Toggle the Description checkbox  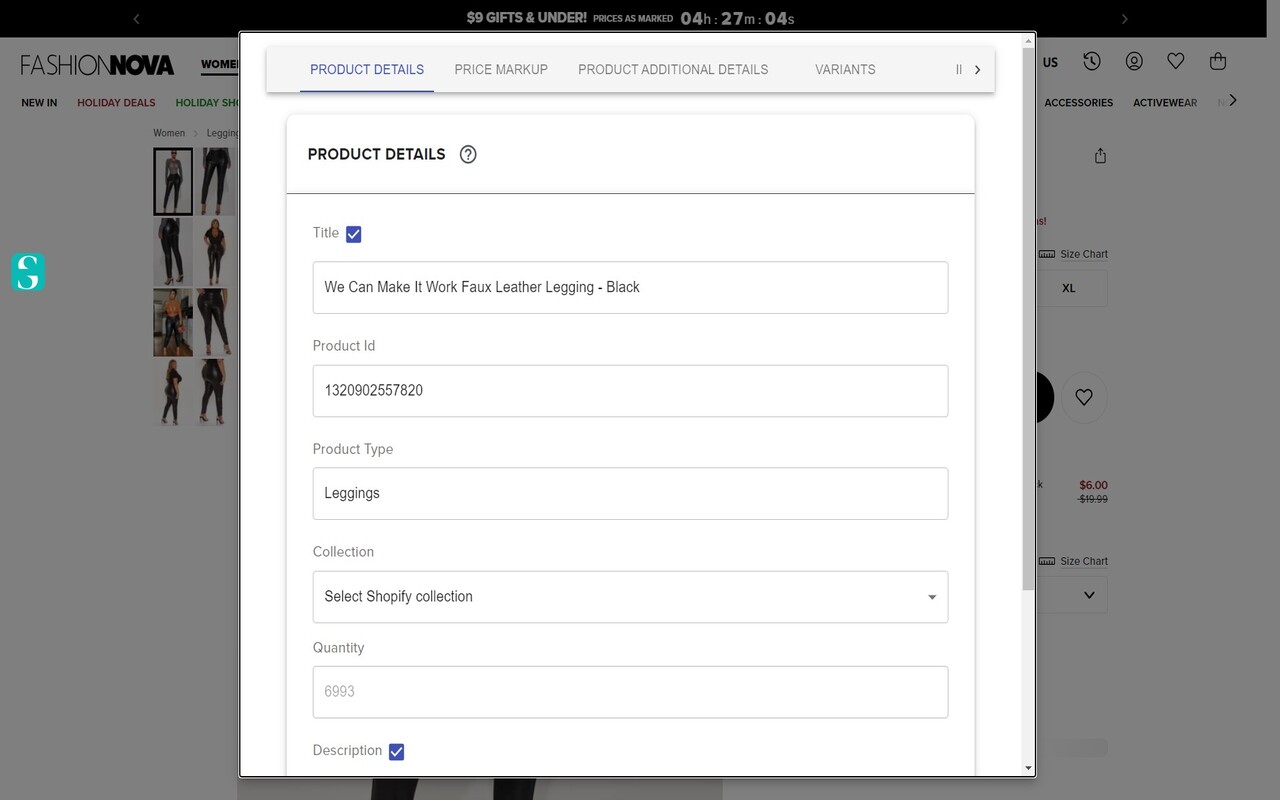pyautogui.click(x=396, y=752)
